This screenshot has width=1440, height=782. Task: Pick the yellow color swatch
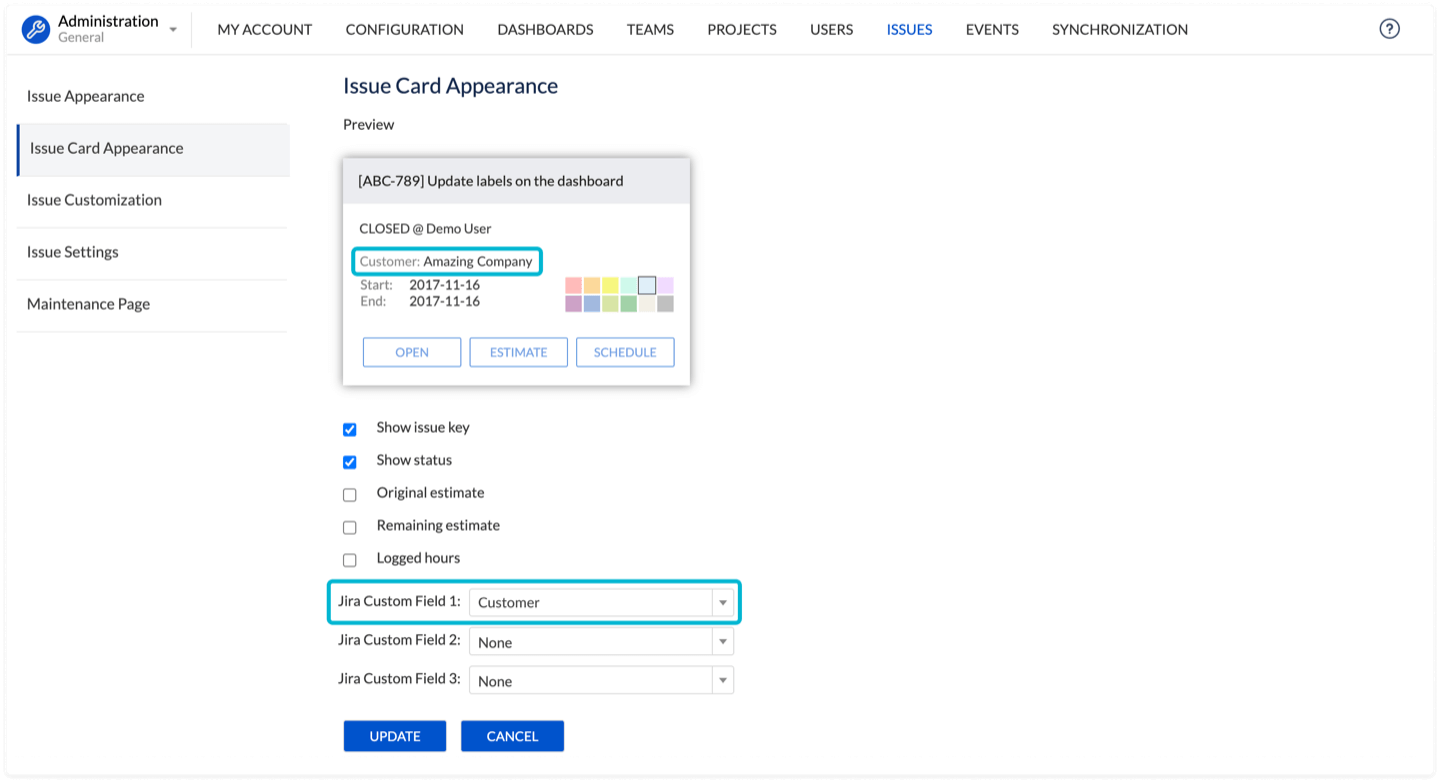[610, 286]
